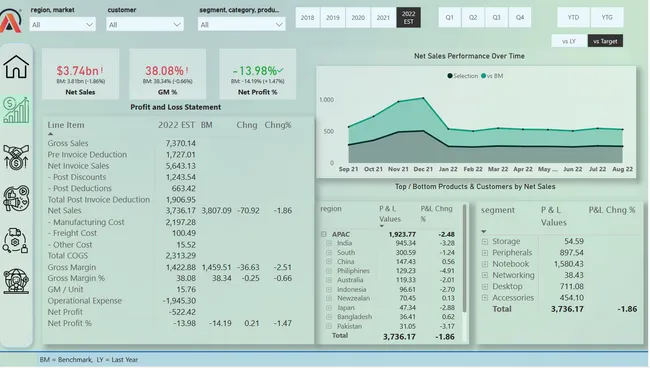650x368 pixels.
Task: Click the GM / Unit line item
Action: point(65,289)
